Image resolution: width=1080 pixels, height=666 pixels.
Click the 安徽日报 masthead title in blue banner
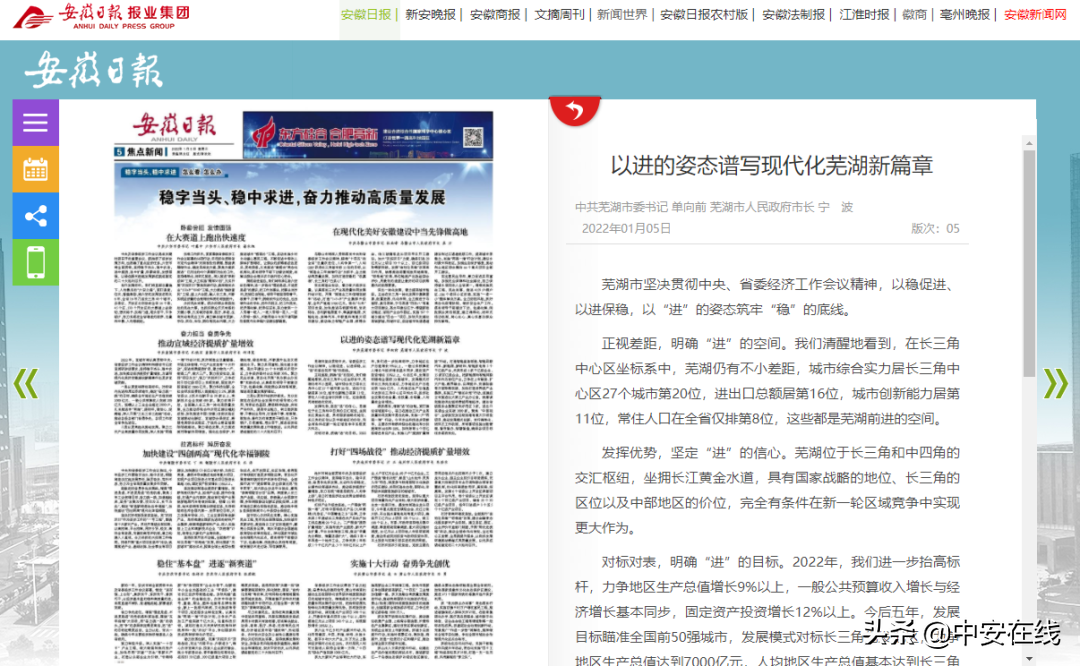click(x=94, y=70)
